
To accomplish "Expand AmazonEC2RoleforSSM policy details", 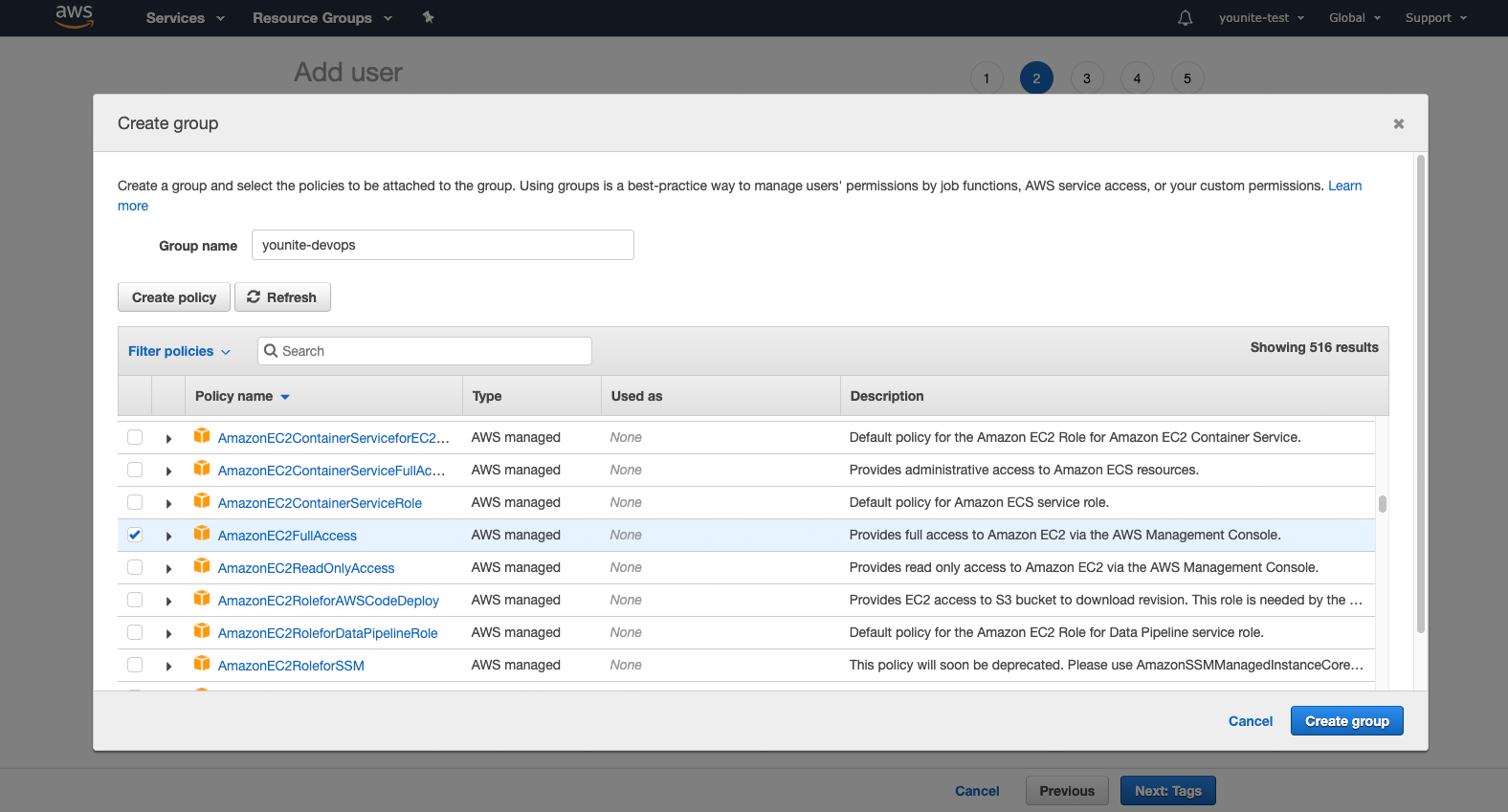I will pos(168,667).
